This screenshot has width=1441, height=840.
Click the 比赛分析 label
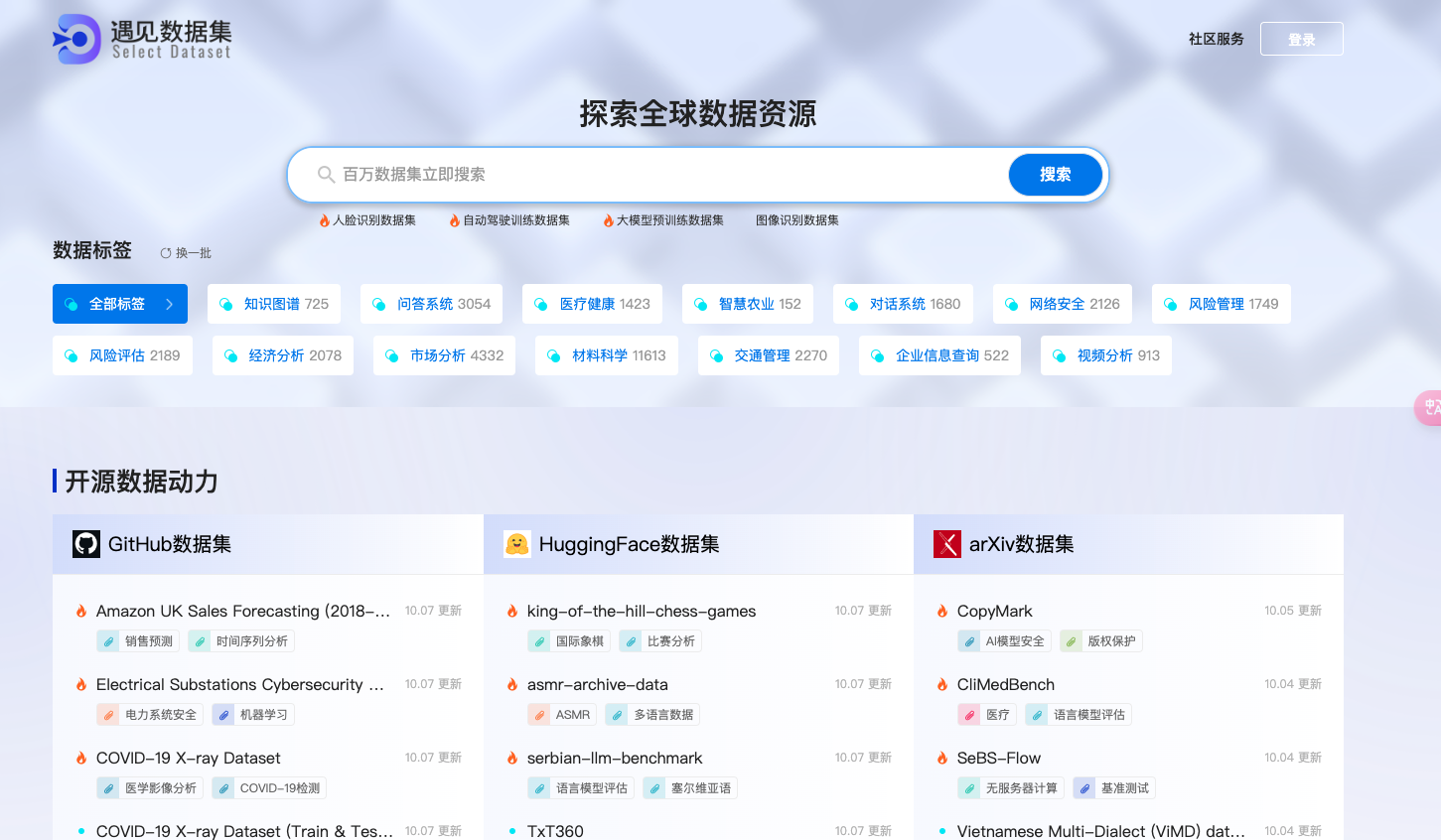point(660,641)
